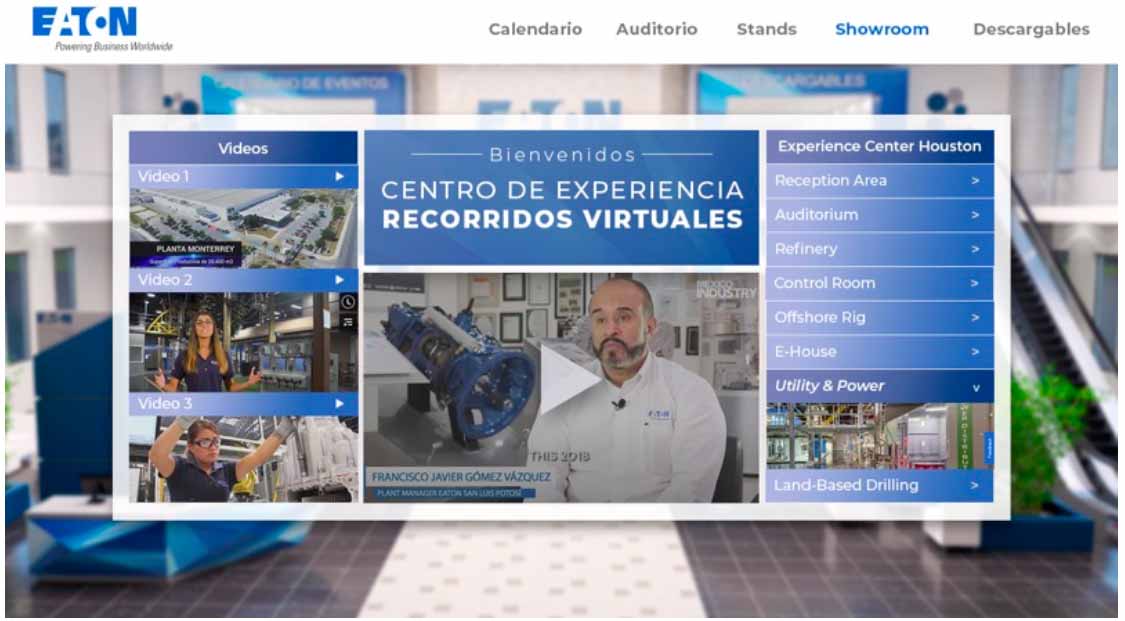Open the Utility & Power tour thumbnail
The height and width of the screenshot is (621, 1125).
click(x=879, y=436)
